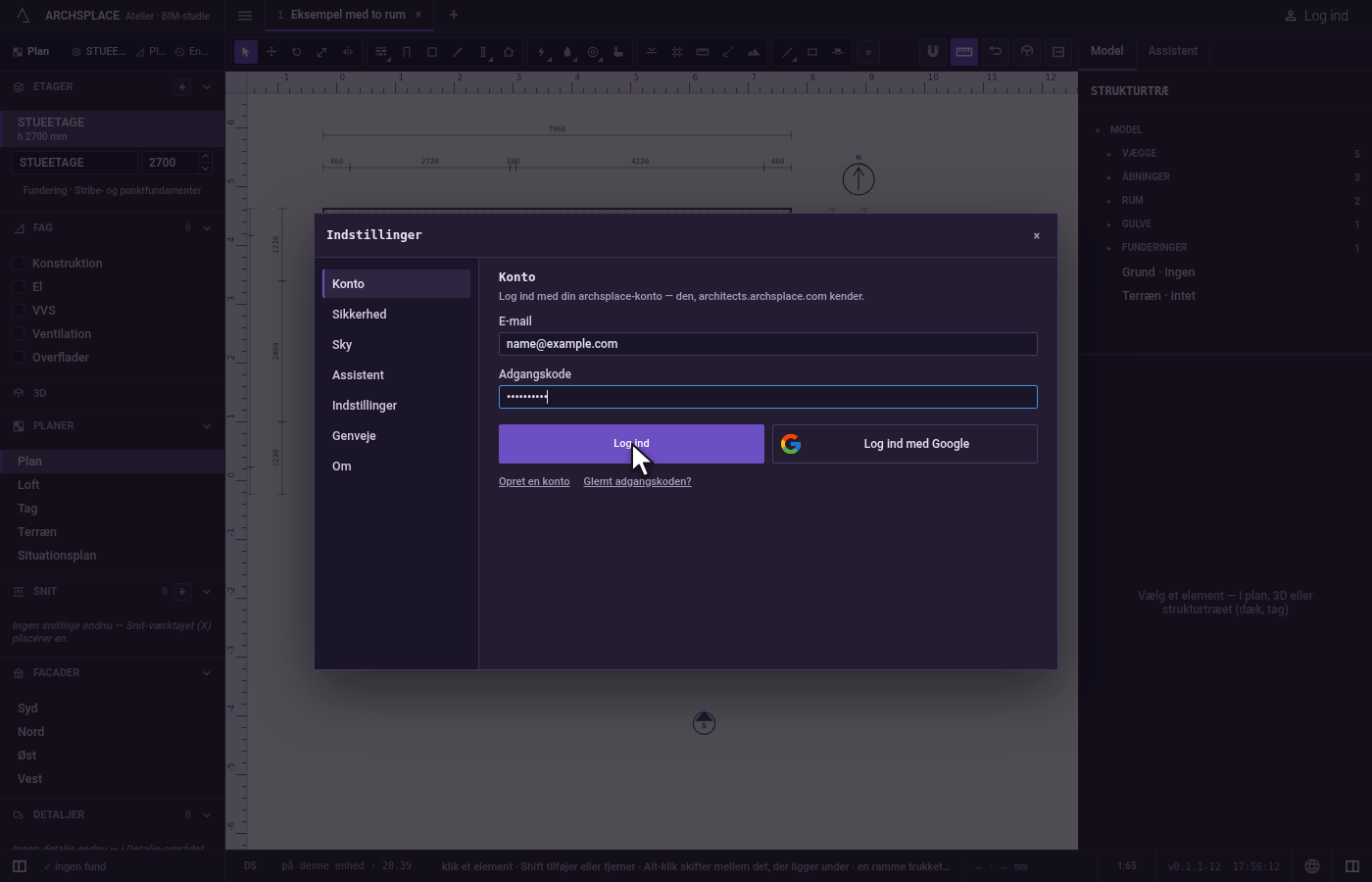The height and width of the screenshot is (882, 1372).
Task: Follow the Opret en konto link
Action: [x=534, y=482]
